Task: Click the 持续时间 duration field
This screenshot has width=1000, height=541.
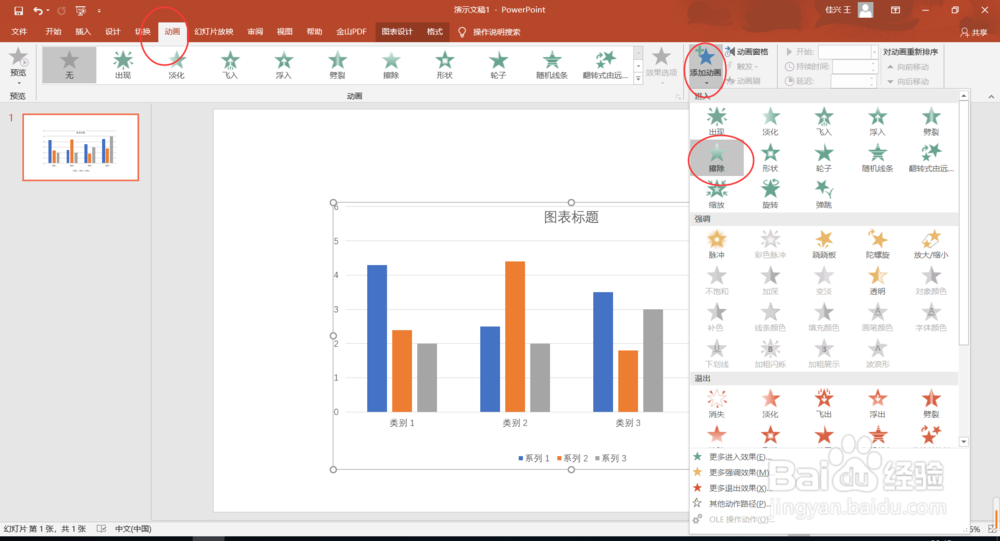Action: 856,66
